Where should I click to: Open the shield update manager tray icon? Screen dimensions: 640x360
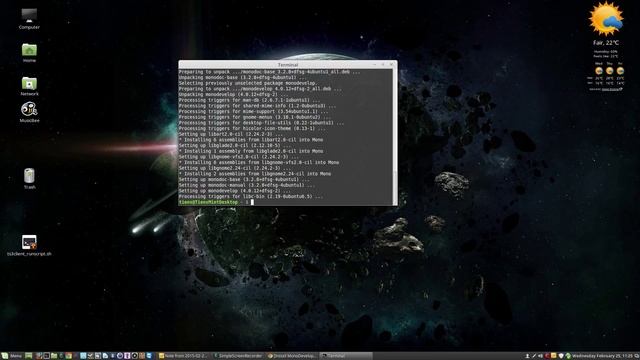(561, 356)
